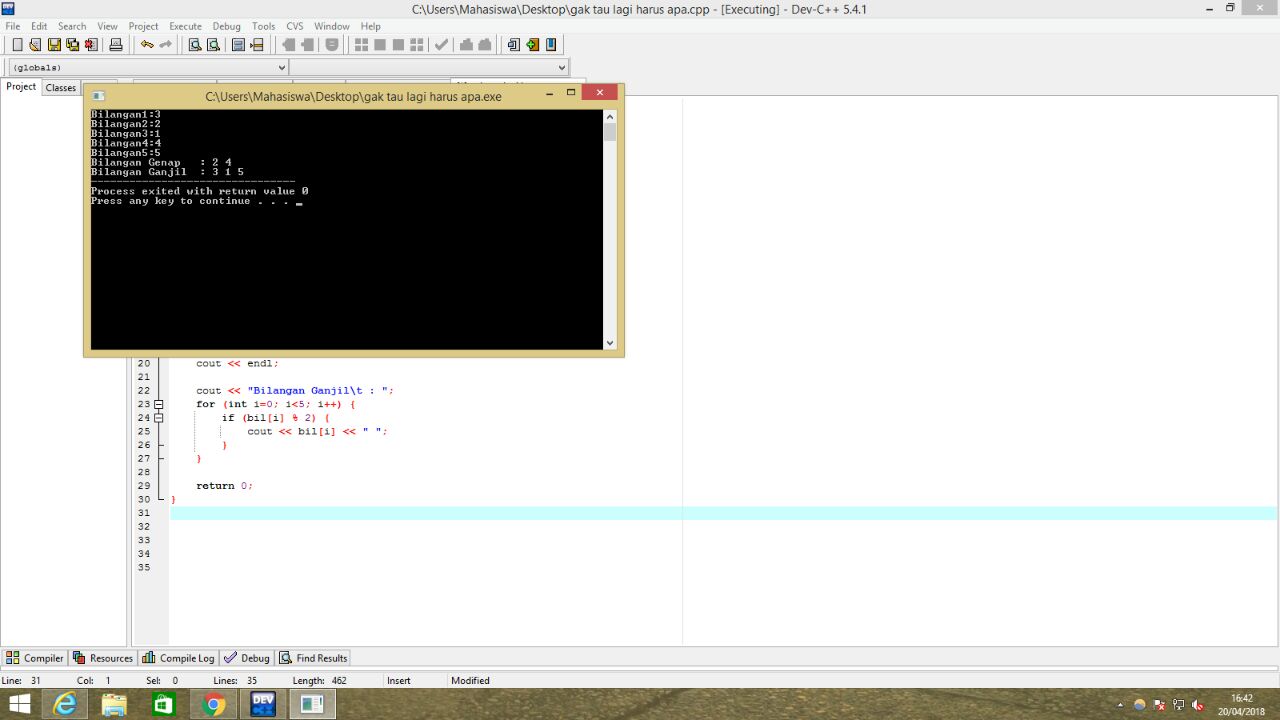Select the Undo icon on the toolbar

pos(148,44)
